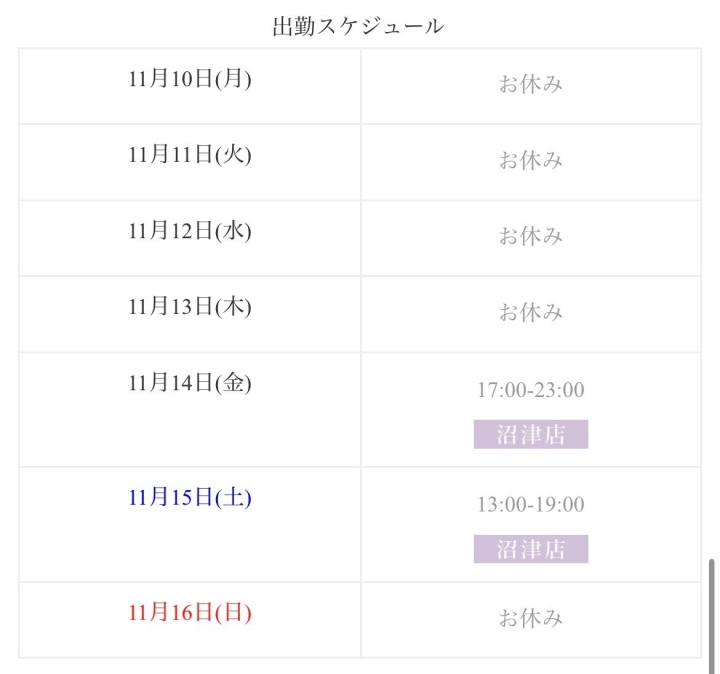Select the 11月11日(火) date cell
720x674 pixels.
pyautogui.click(x=190, y=155)
